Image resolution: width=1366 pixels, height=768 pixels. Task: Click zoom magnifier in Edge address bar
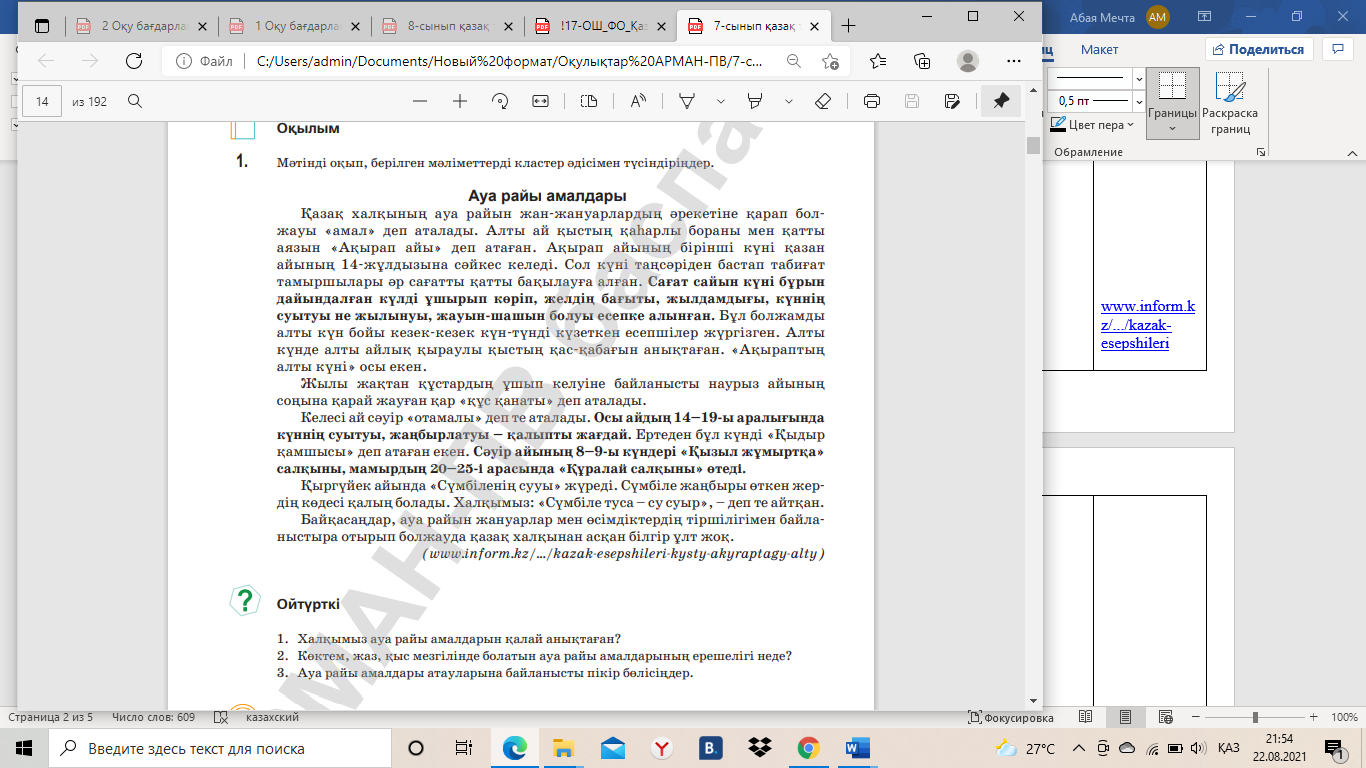[793, 61]
